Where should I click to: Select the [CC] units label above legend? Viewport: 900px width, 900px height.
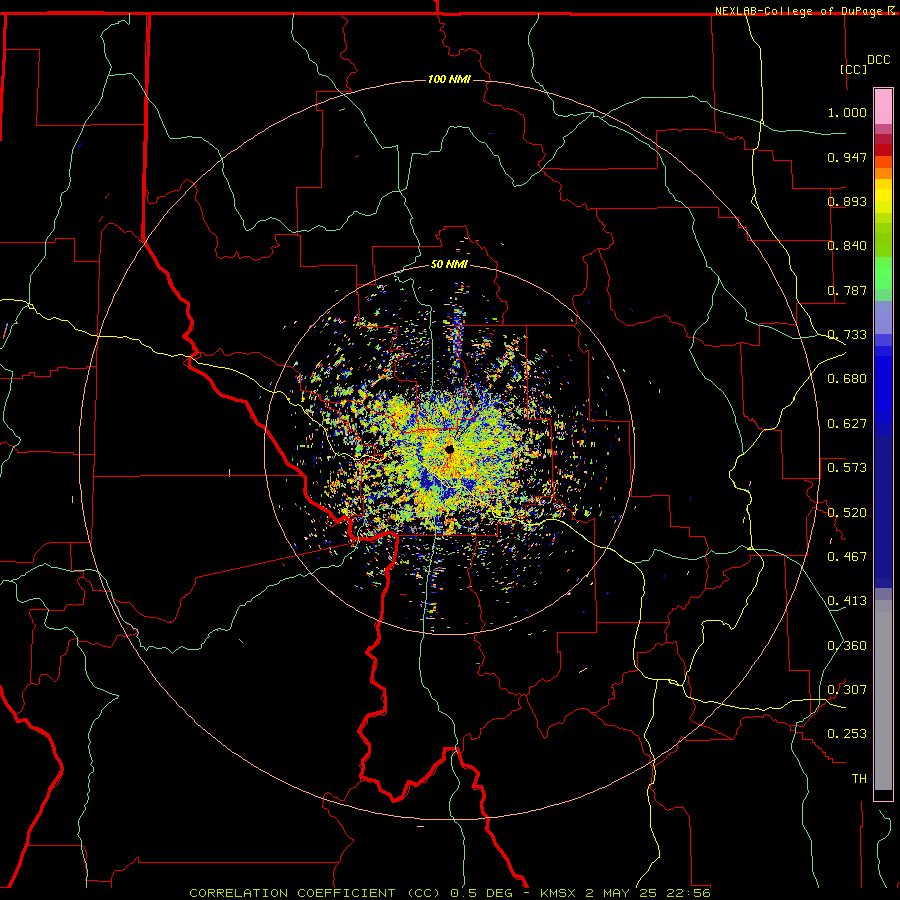(854, 69)
